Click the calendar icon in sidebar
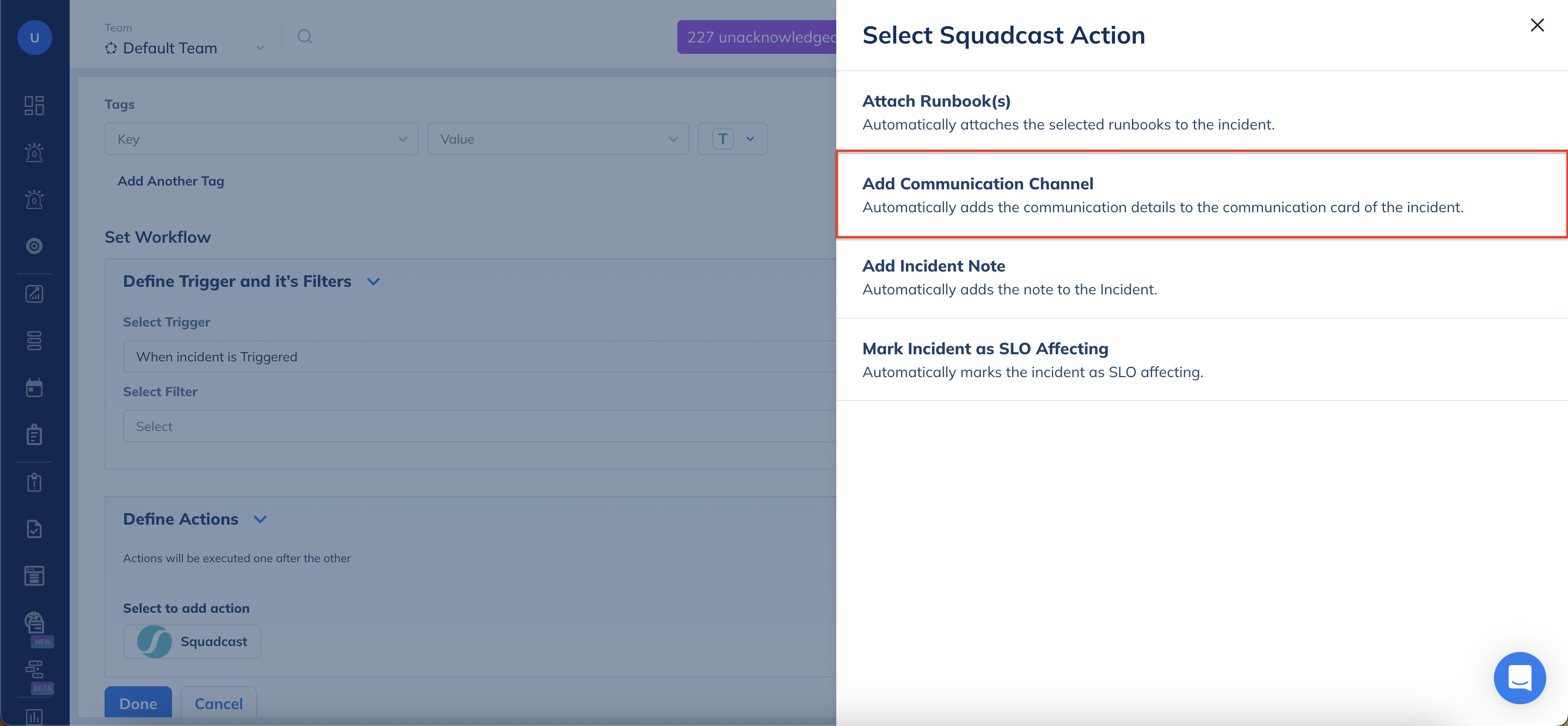 (34, 387)
